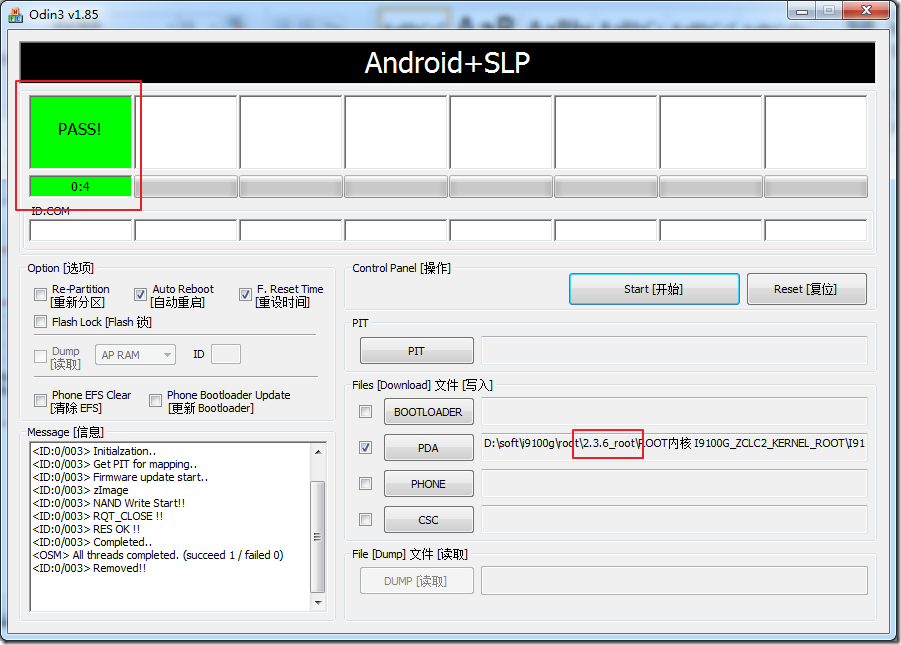The width and height of the screenshot is (901, 645).
Task: Click the PIT file path field
Action: [x=675, y=351]
